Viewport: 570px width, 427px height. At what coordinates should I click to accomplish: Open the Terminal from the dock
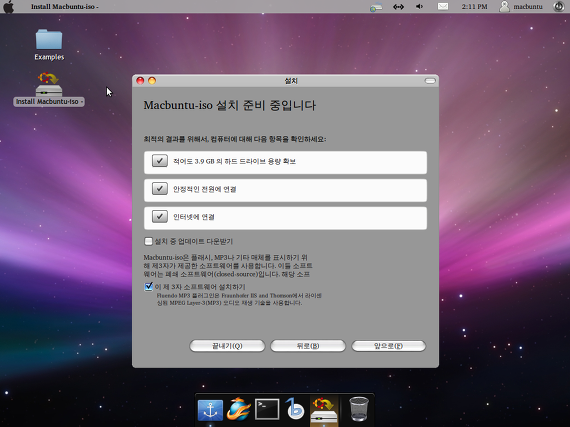tap(267, 409)
